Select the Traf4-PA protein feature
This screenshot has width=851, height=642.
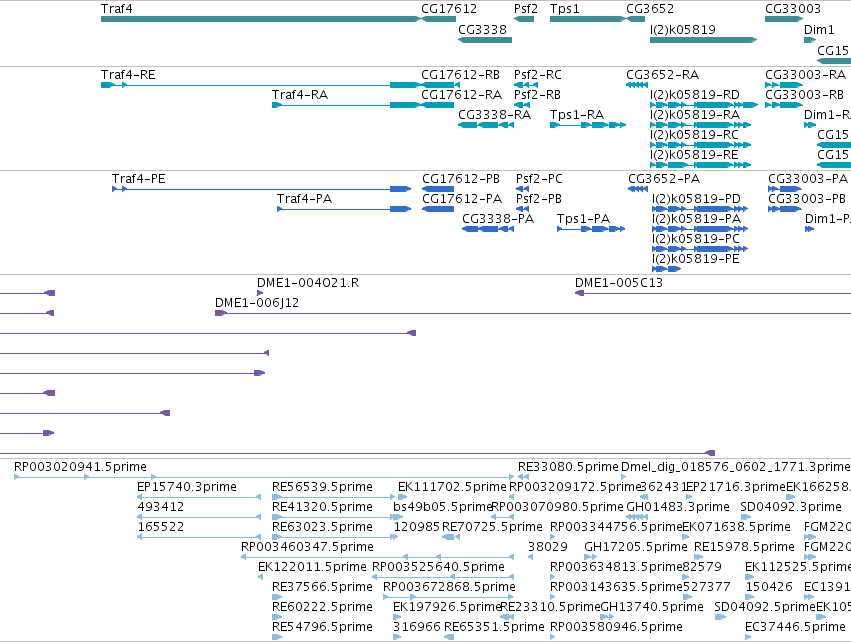click(344, 209)
